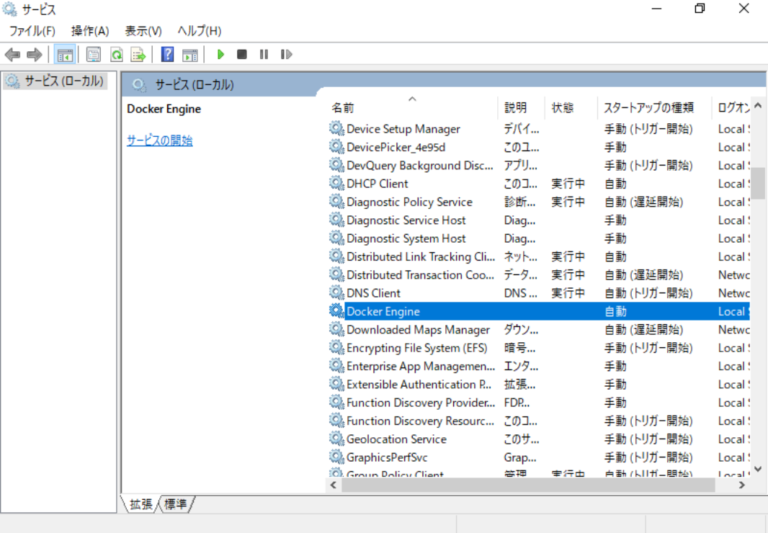This screenshot has height=533, width=768.
Task: Sort services by the 名前 column header
Action: [x=343, y=107]
